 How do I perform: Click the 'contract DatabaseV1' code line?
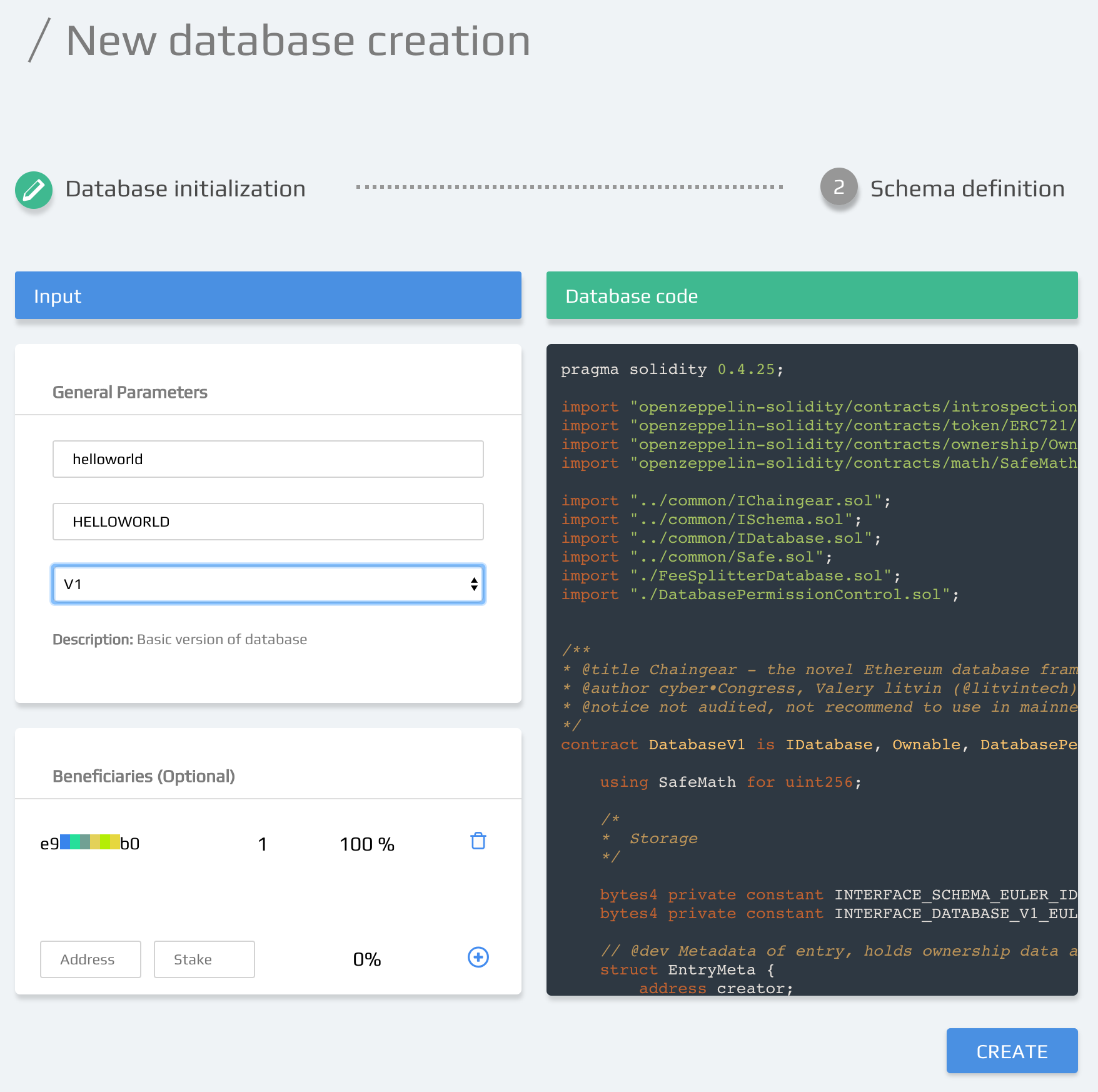tap(819, 744)
